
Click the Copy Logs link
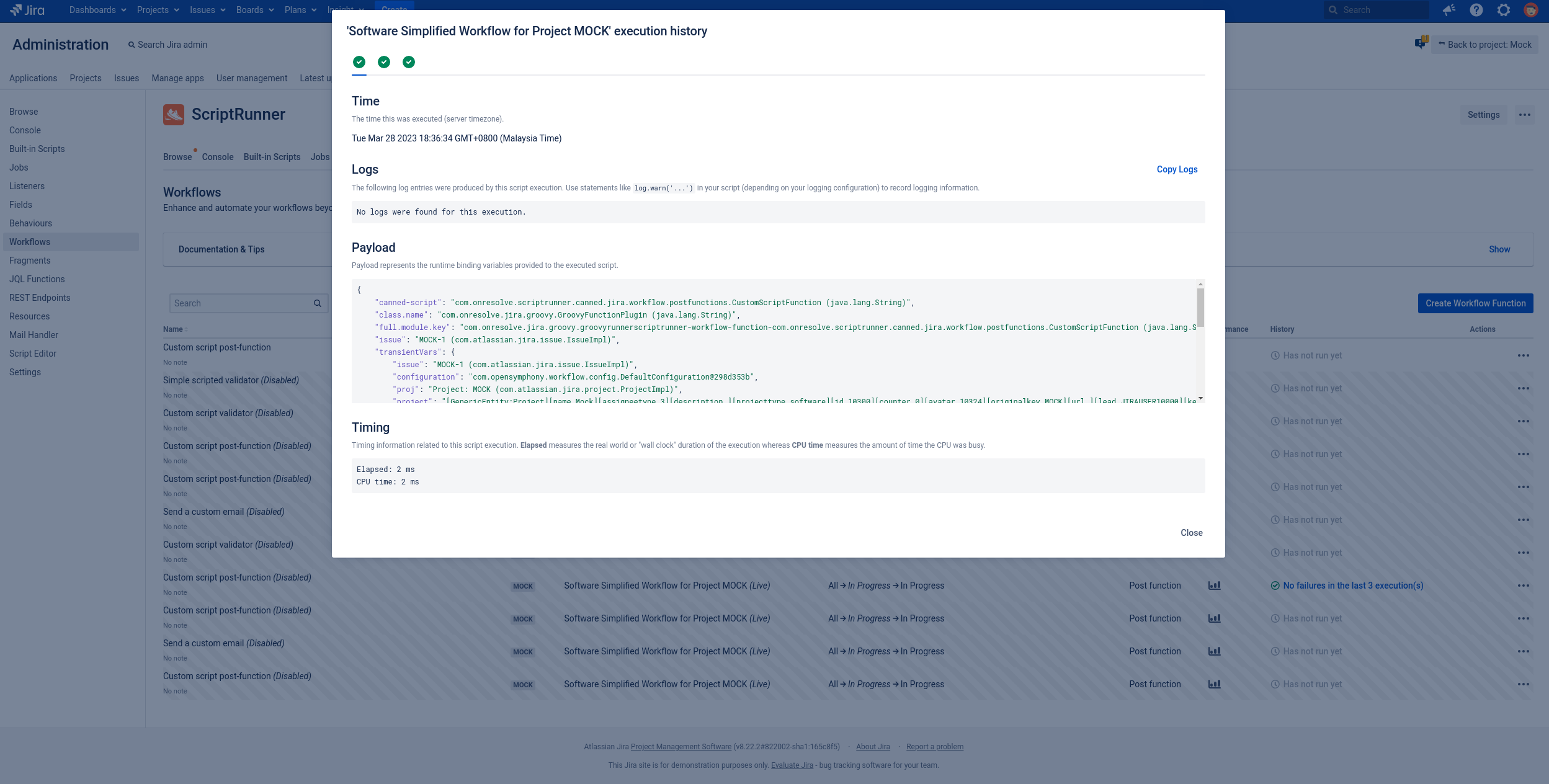[1177, 169]
